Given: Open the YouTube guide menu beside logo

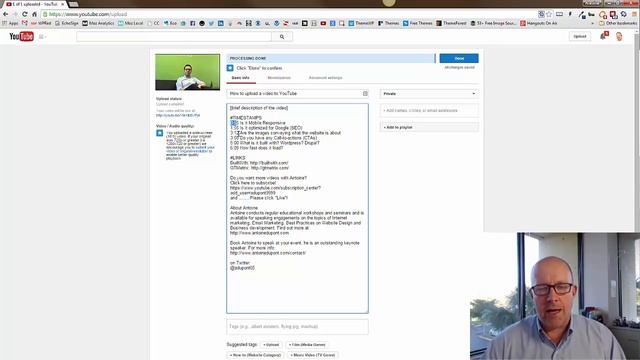Looking at the screenshot, I should pos(42,37).
